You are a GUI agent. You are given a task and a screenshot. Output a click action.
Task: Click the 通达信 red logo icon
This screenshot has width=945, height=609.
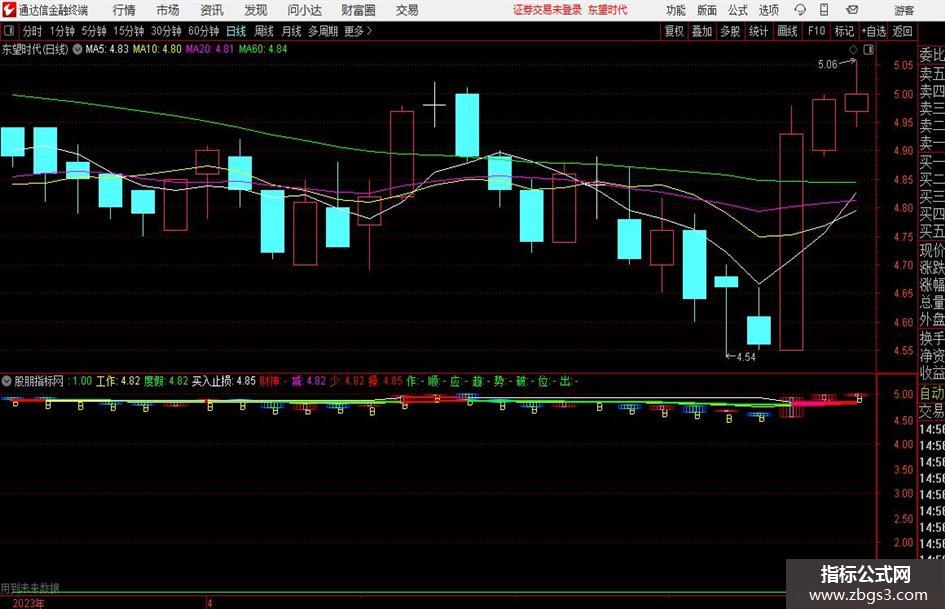[9, 10]
